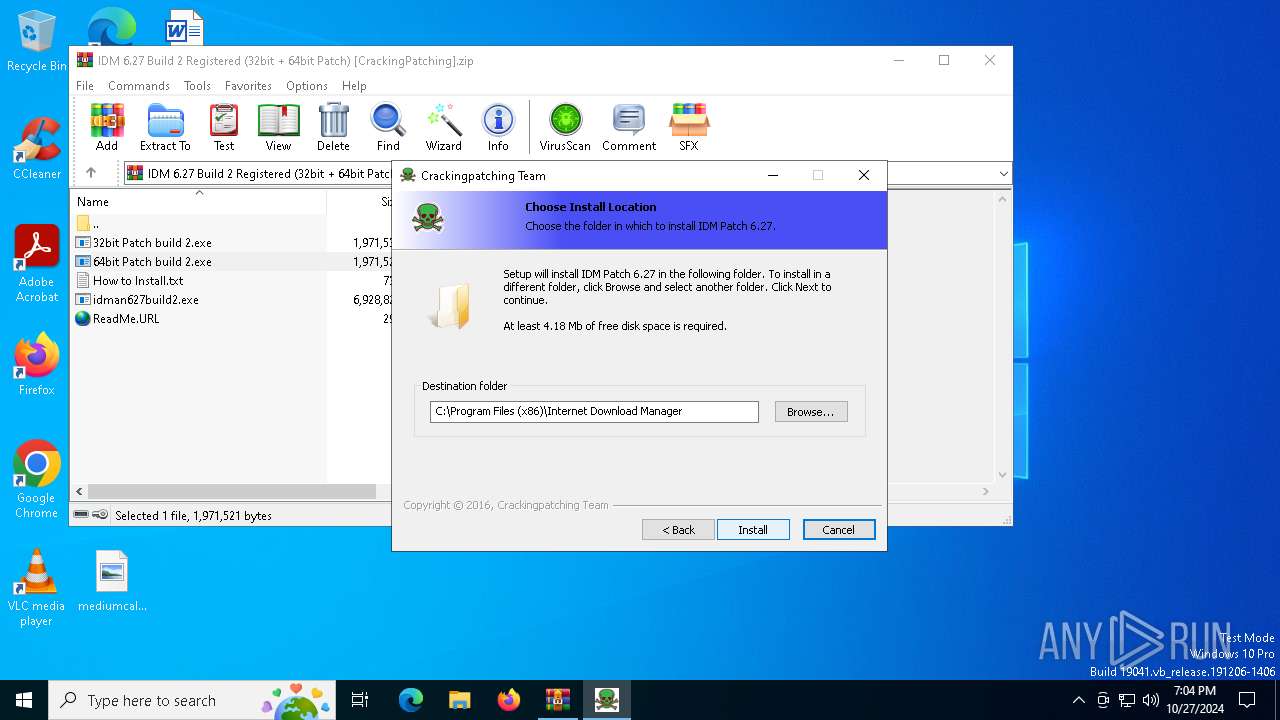Click the Destination folder path field

[594, 412]
